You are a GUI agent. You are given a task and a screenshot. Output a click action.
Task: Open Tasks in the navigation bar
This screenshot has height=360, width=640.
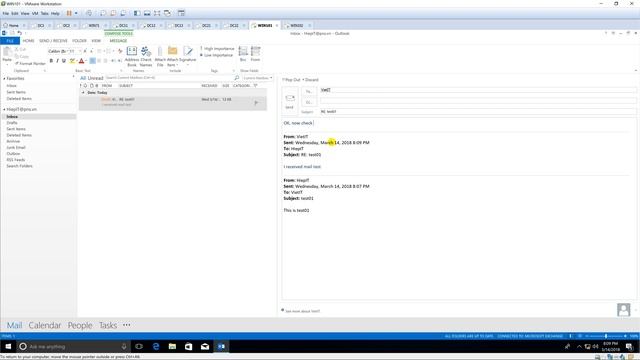108,325
